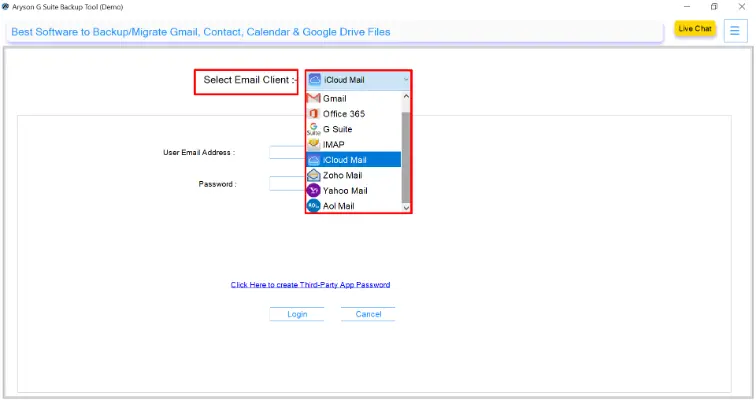
Task: Open the hamburger menu icon
Action: (x=735, y=31)
